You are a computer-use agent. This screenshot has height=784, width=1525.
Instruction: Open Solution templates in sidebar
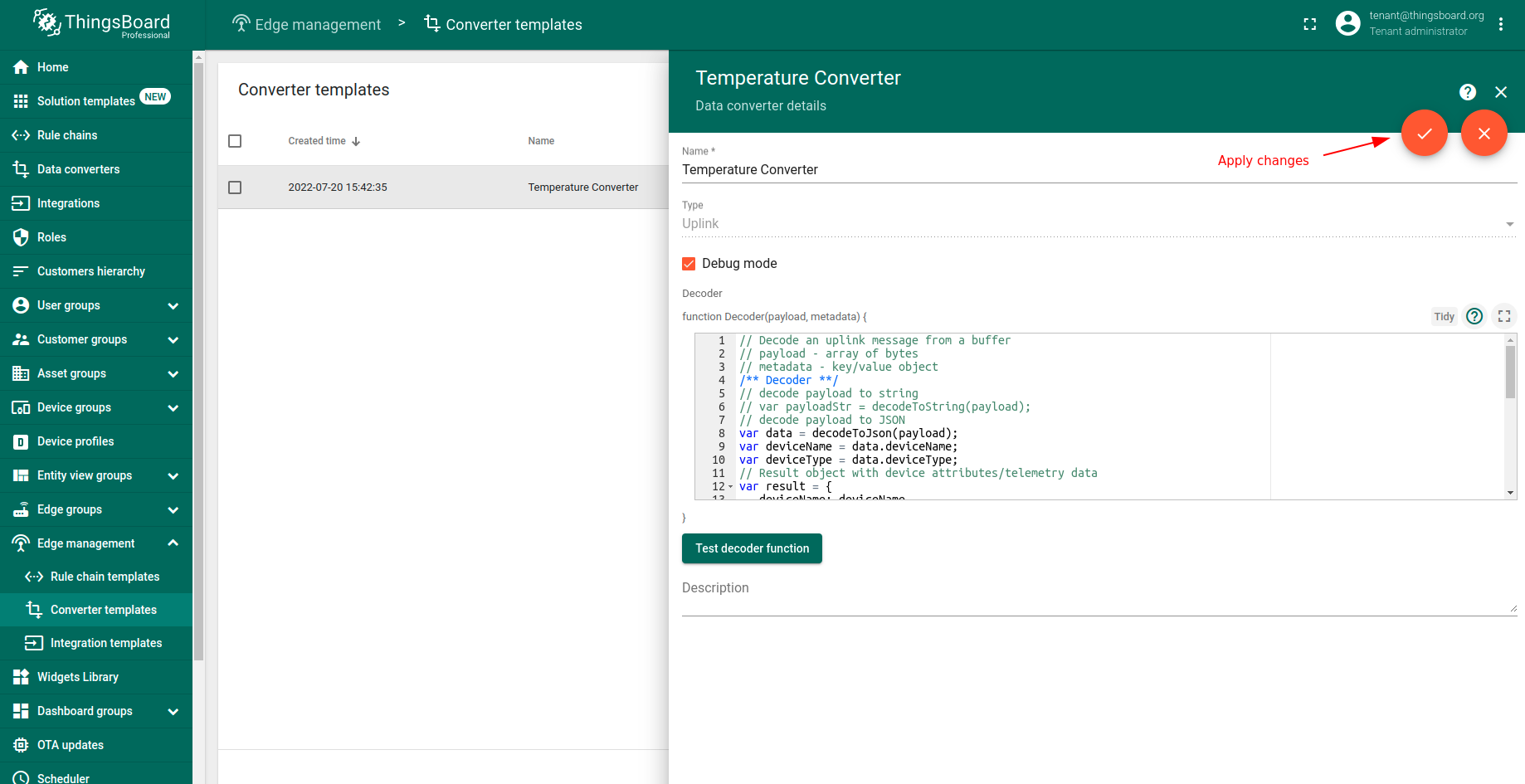[x=96, y=101]
